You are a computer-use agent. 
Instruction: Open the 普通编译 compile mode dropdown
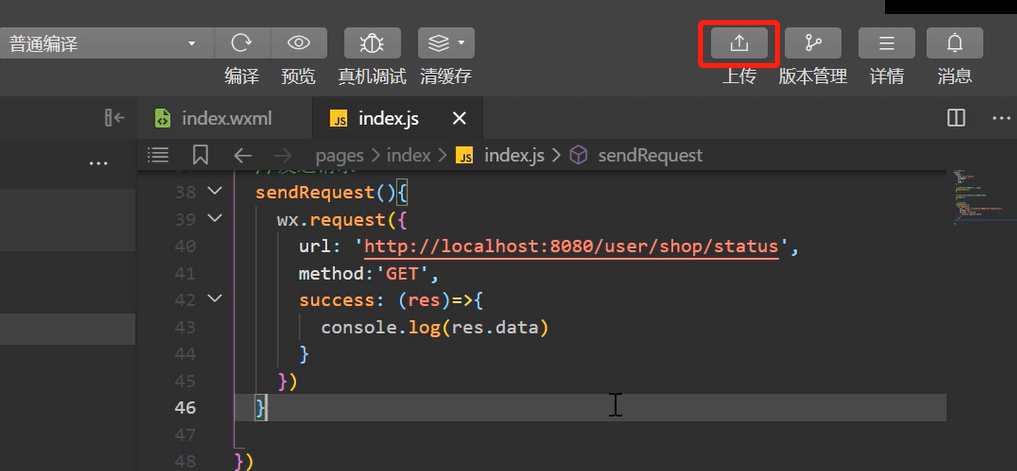[x=105, y=44]
